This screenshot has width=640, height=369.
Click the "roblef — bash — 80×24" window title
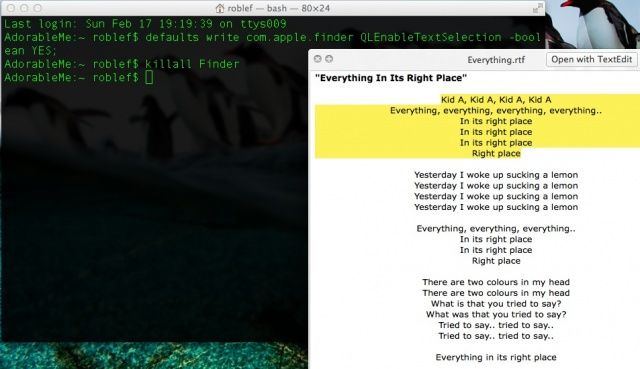tap(279, 8)
